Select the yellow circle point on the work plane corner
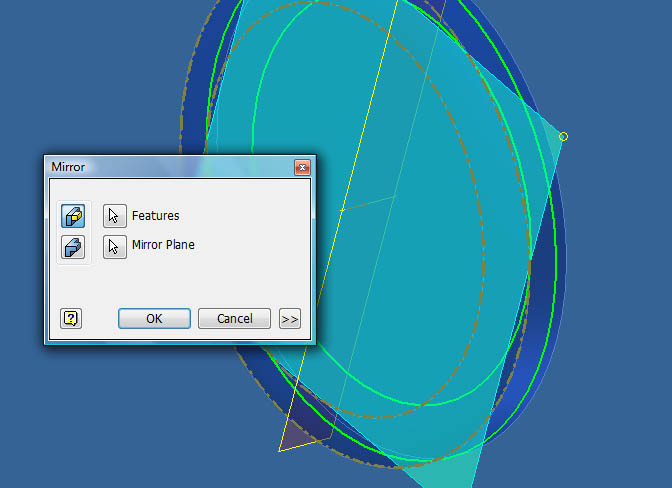 tap(563, 137)
